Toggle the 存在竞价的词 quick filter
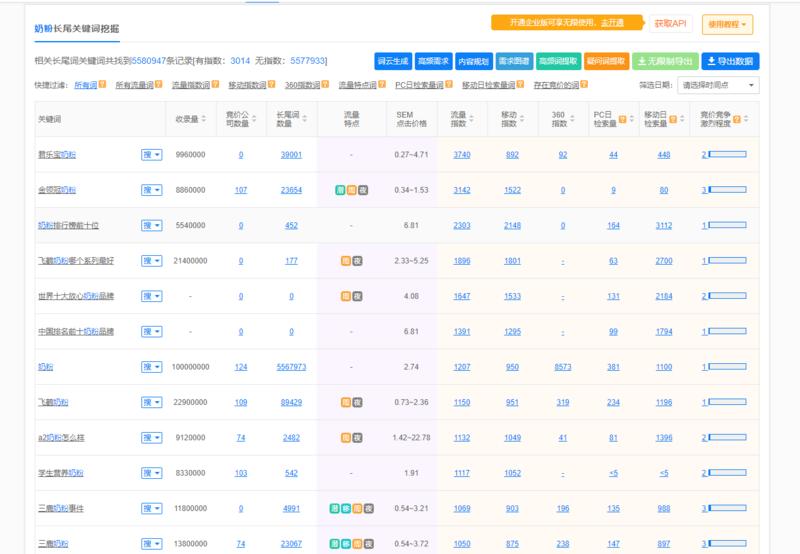 tap(557, 86)
